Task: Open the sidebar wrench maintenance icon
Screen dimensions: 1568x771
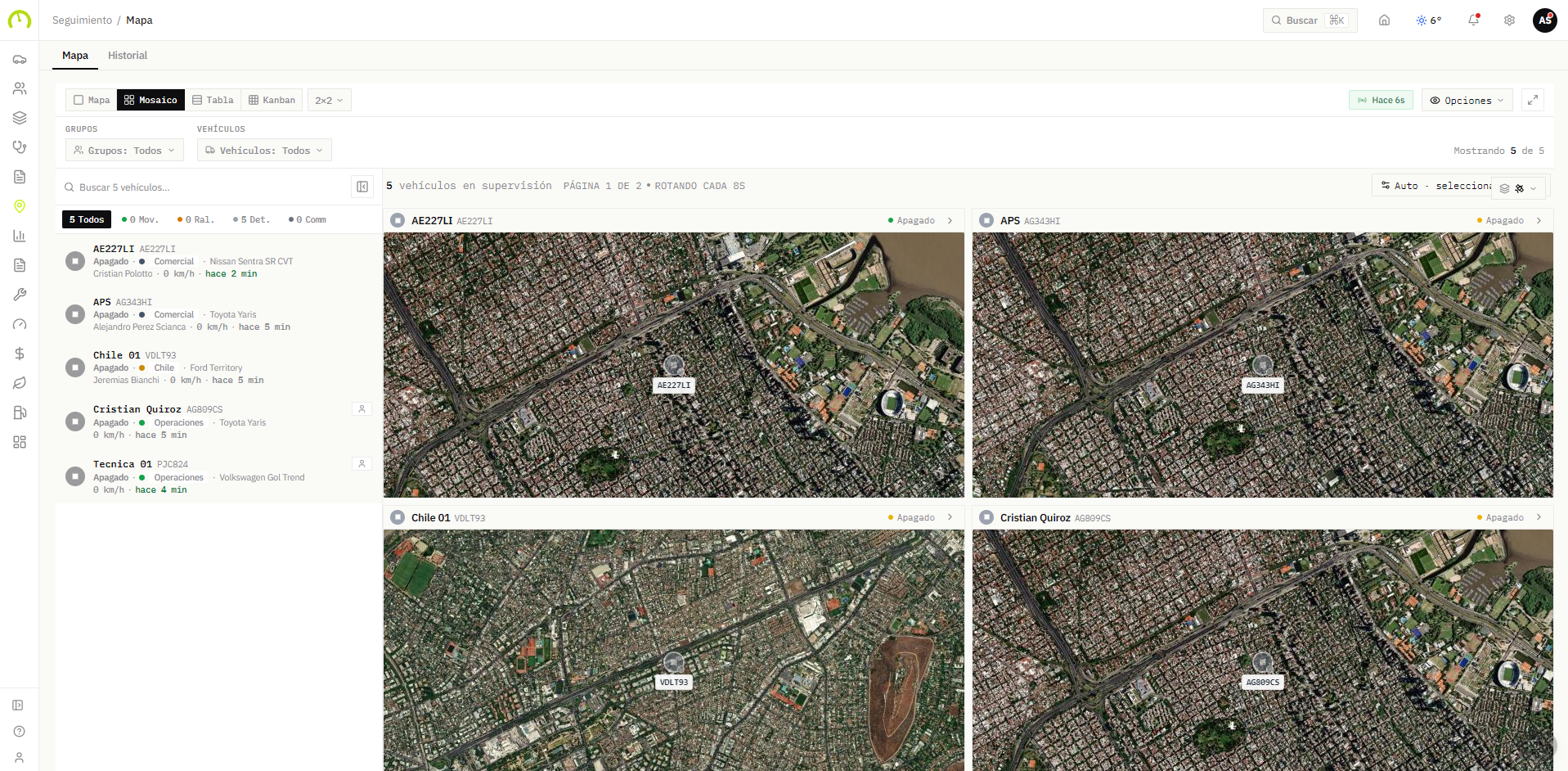Action: pos(20,295)
